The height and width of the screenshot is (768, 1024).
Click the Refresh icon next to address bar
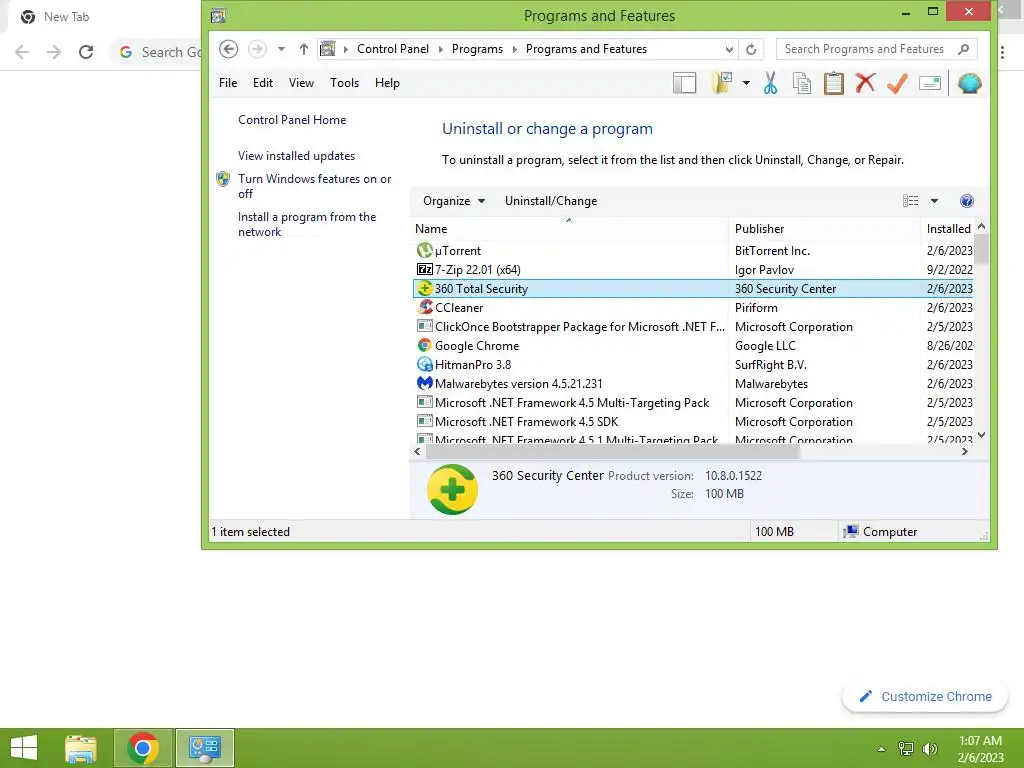pos(751,49)
